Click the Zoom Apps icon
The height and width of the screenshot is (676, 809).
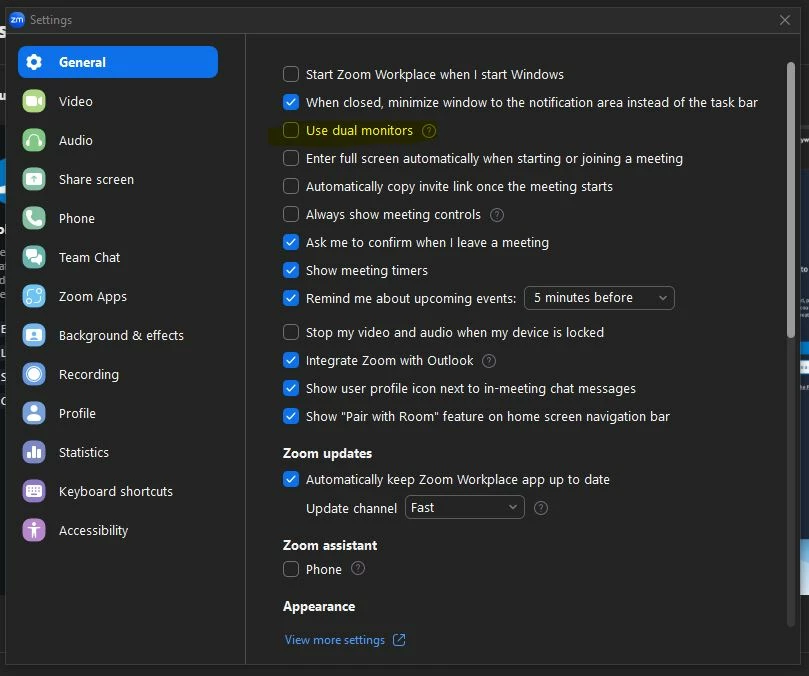[x=34, y=296]
